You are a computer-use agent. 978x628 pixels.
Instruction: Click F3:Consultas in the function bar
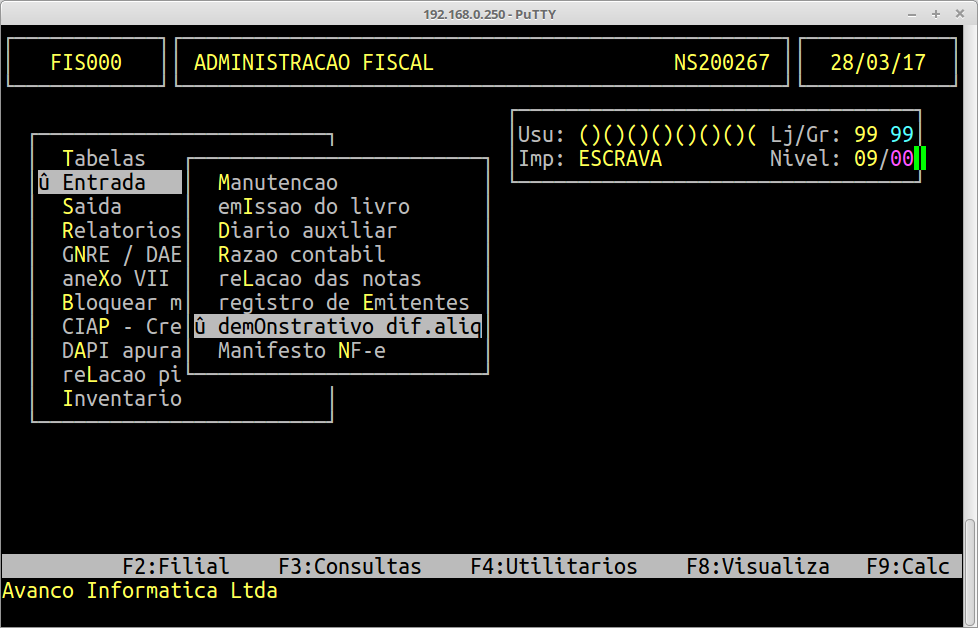coord(350,566)
